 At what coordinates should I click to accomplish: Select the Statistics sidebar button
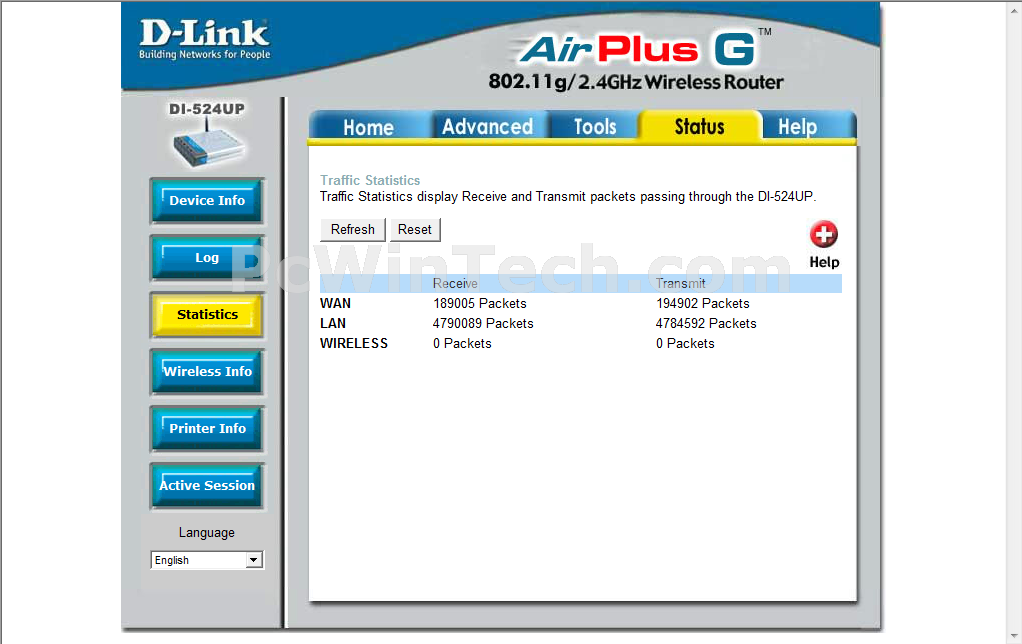pyautogui.click(x=207, y=315)
